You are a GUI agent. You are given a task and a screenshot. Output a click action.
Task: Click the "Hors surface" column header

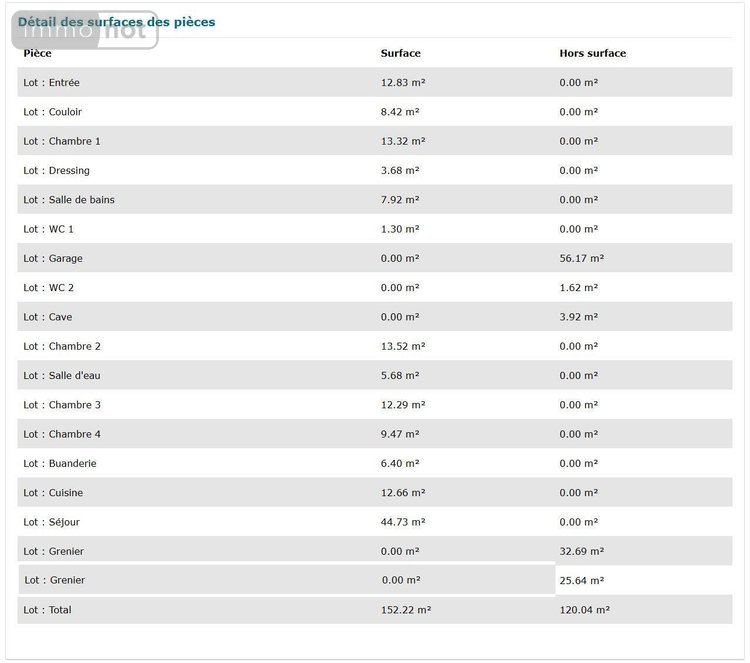(x=592, y=53)
